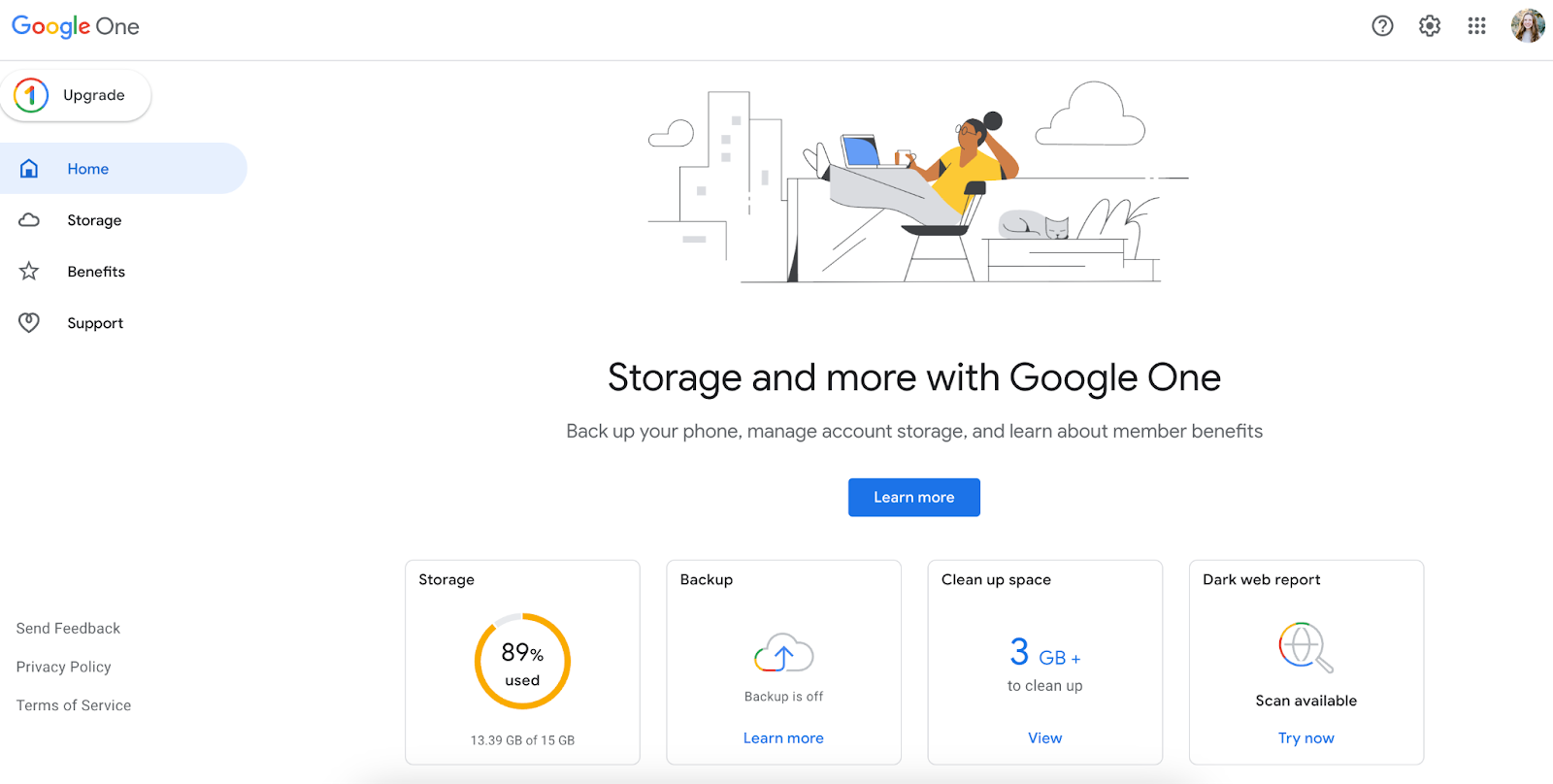Click the Back up your phone subtitle text
Viewport: 1553px width, 784px height.
(914, 431)
